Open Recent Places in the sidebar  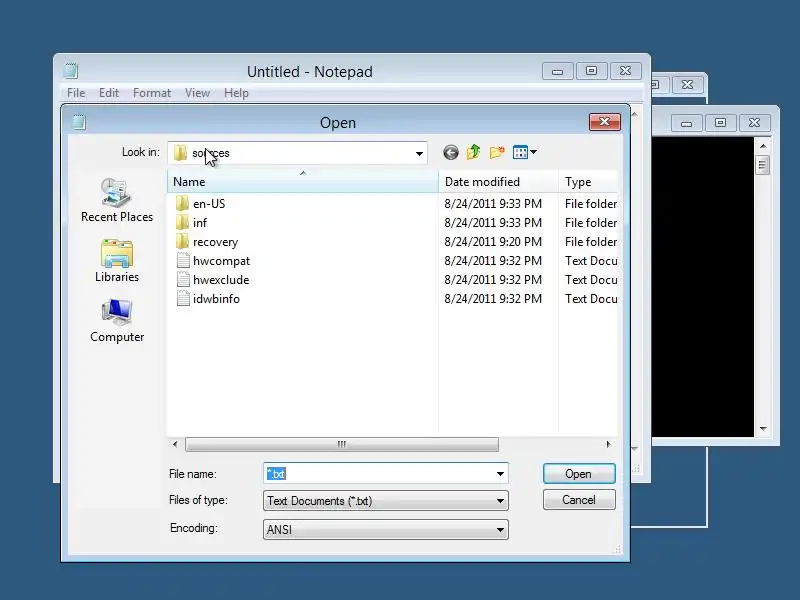click(117, 201)
